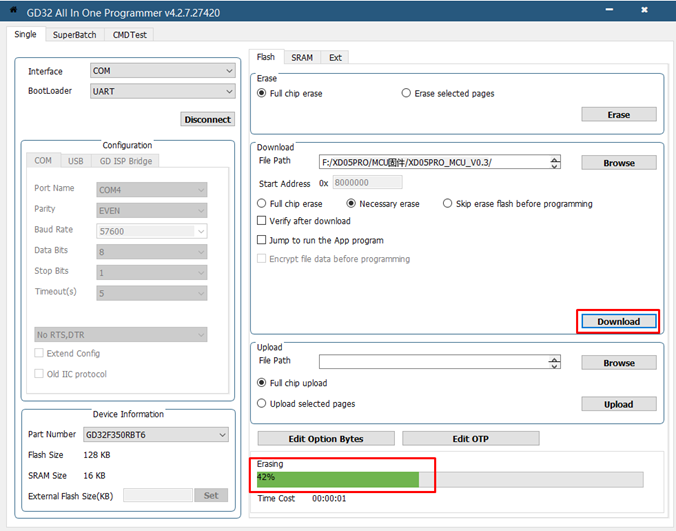Click the green erasing progress bar
676x531 pixels.
pyautogui.click(x=337, y=479)
